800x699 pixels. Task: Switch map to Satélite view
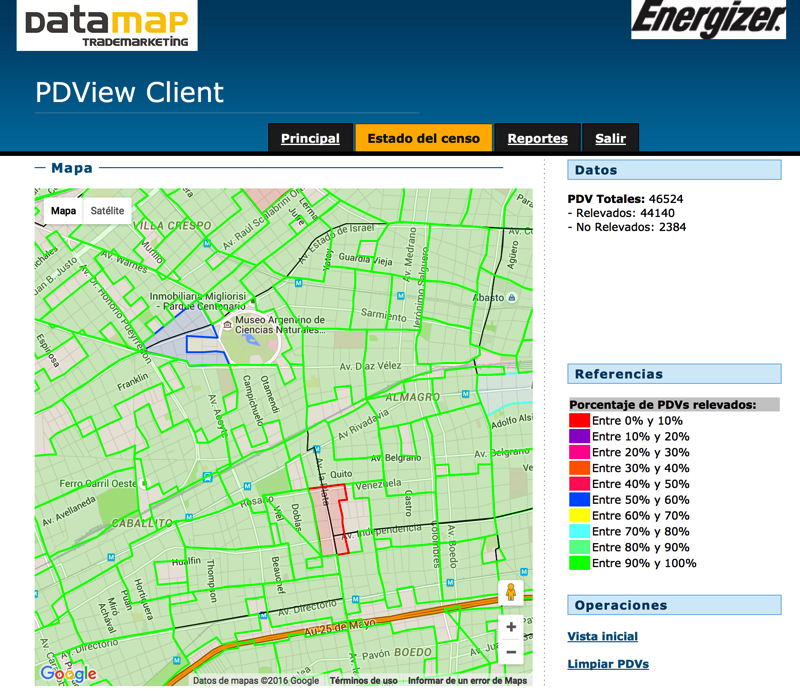[x=107, y=211]
